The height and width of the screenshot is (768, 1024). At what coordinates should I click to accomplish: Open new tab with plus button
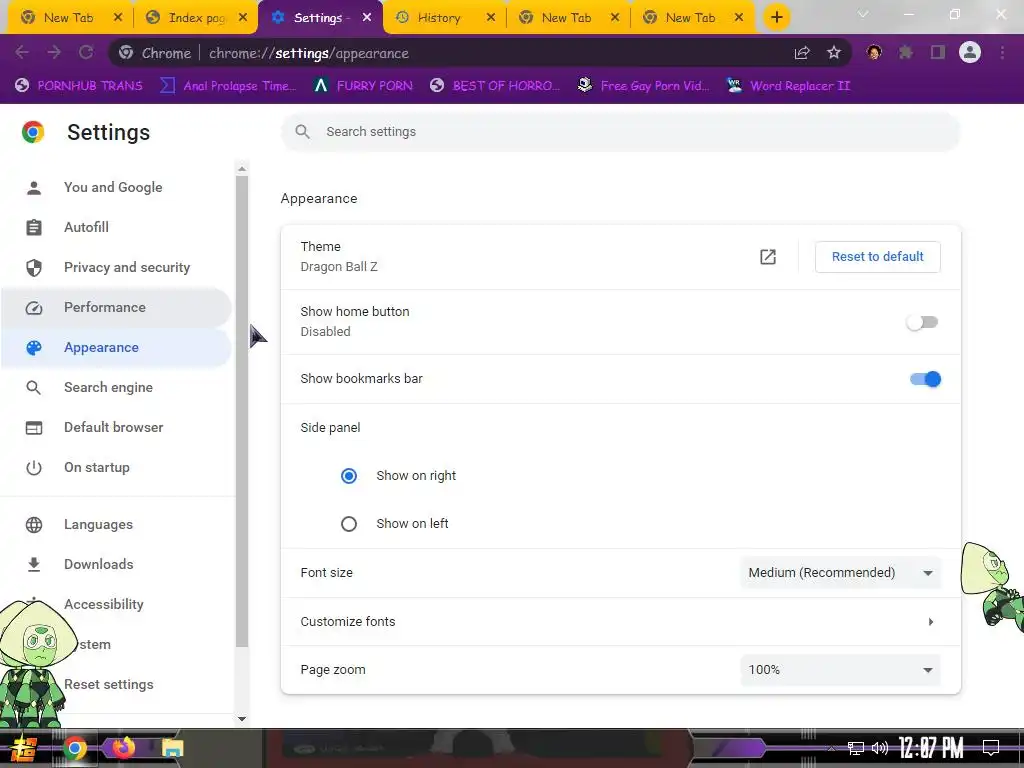[x=776, y=17]
